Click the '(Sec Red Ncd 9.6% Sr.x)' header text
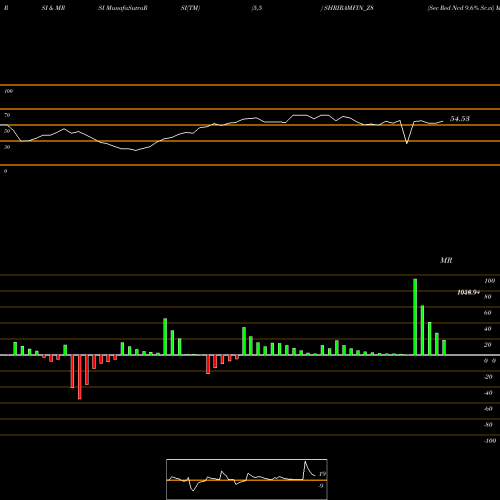The width and height of the screenshot is (500, 500). point(460,8)
